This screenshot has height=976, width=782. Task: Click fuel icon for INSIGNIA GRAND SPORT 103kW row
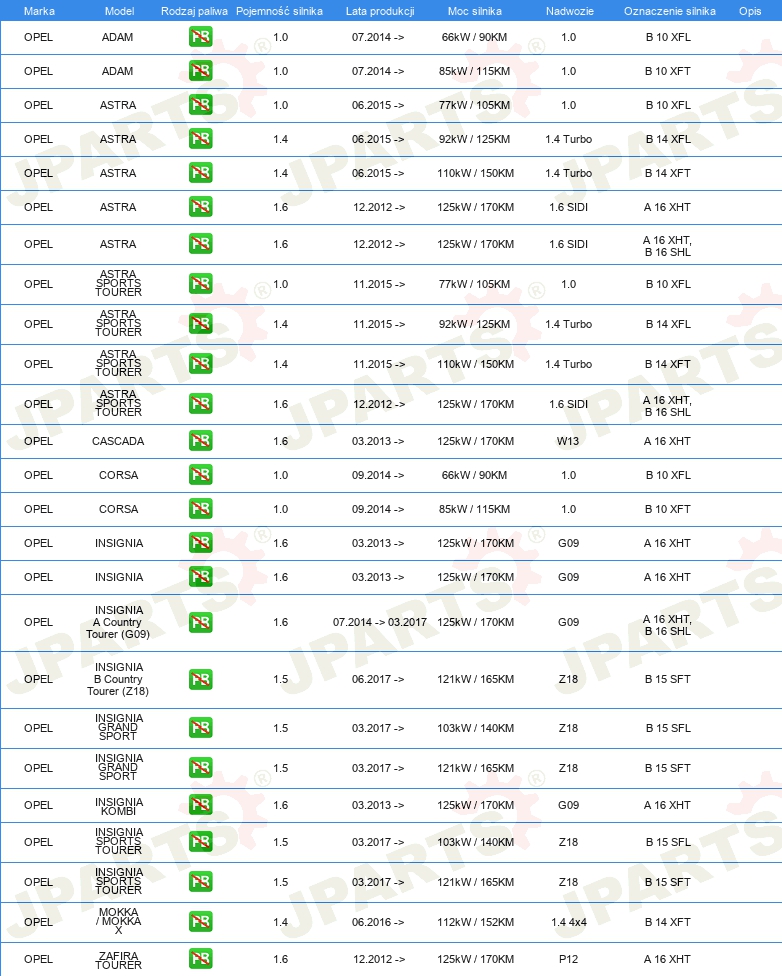[x=200, y=728]
